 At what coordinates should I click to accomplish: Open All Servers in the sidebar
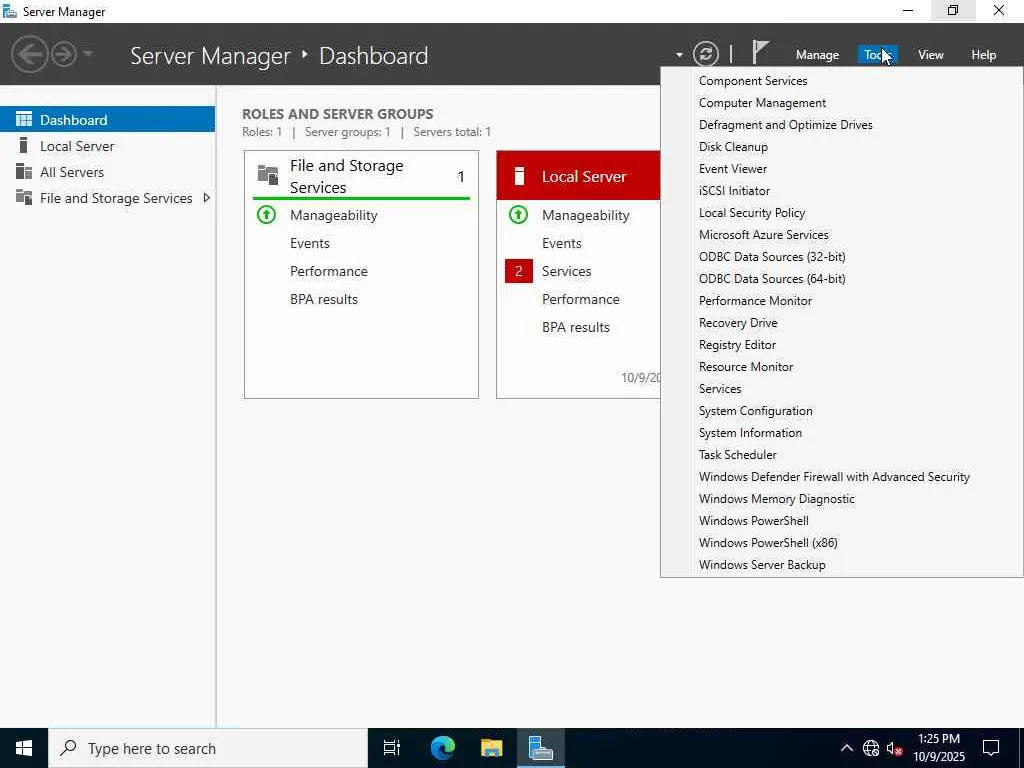coord(107,172)
